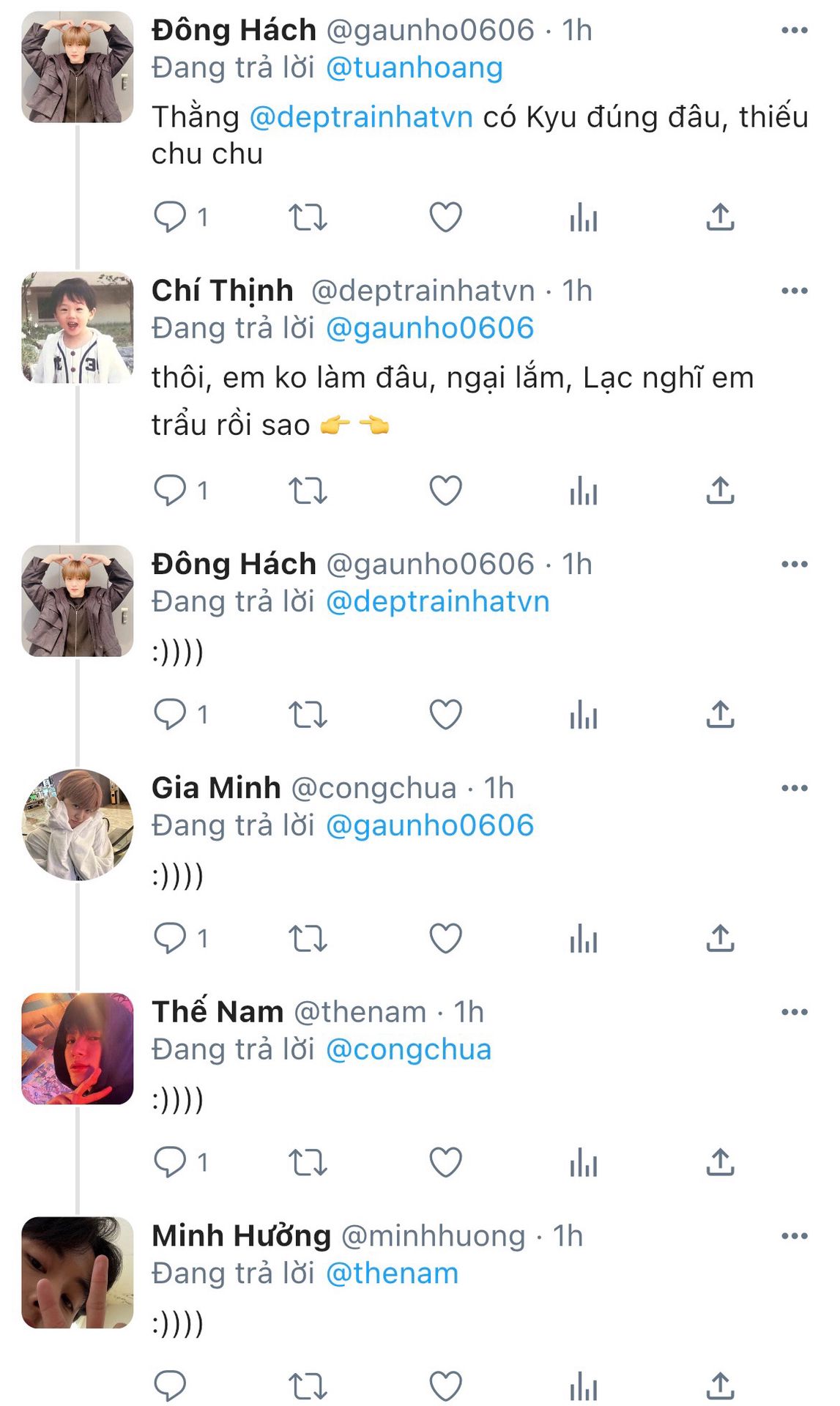This screenshot has width=840, height=1406.
Task: Open @deptrainhatvn mention in first tweet text
Action: 361,117
